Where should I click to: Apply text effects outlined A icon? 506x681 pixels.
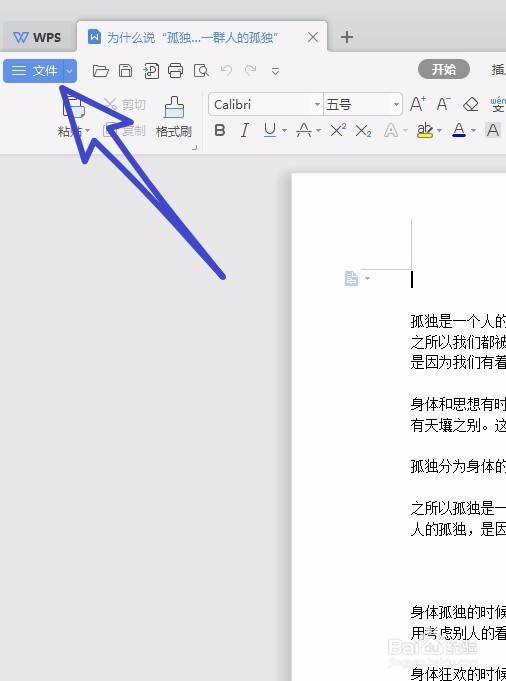[391, 130]
